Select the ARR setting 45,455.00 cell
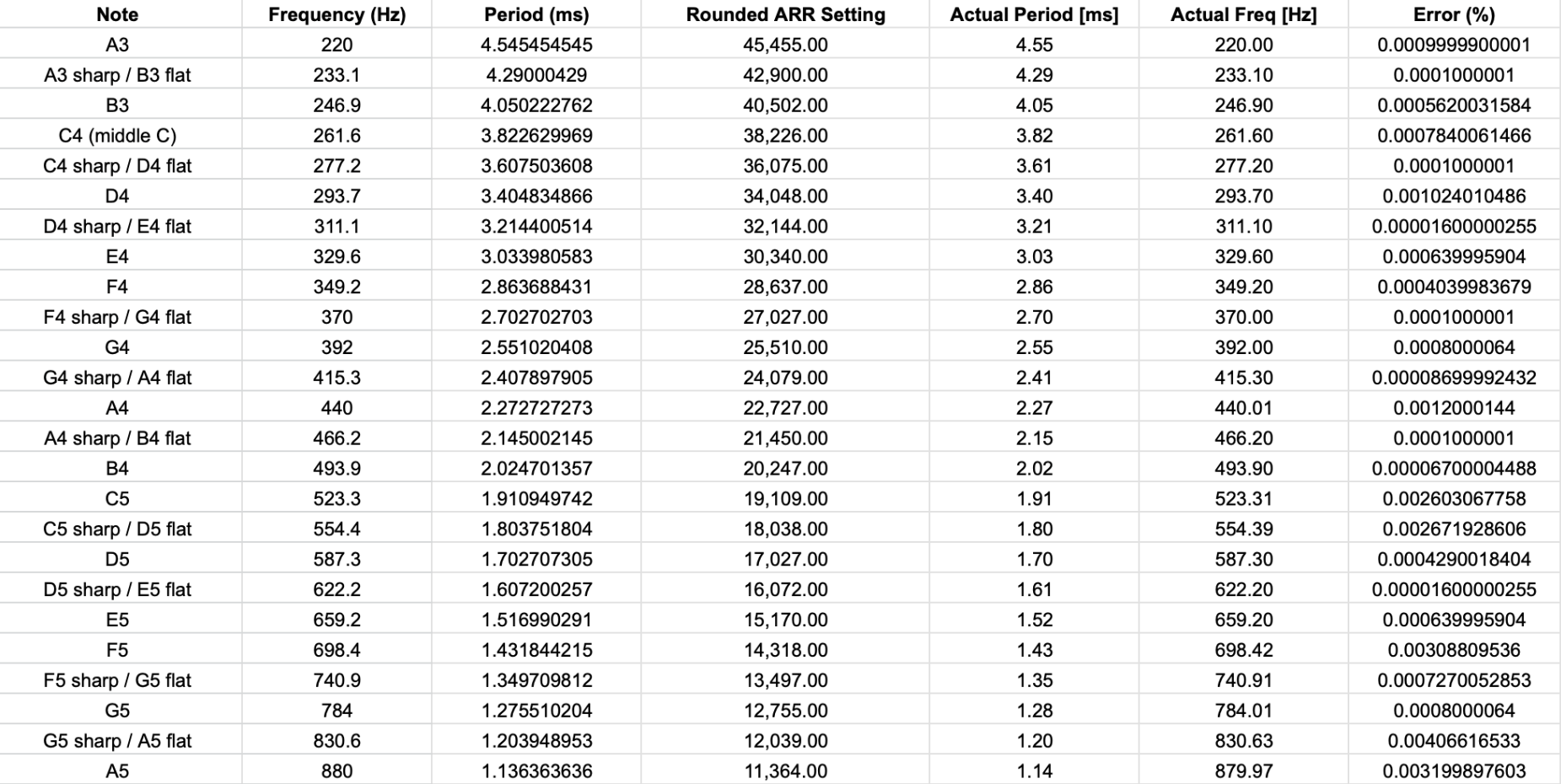Image resolution: width=1561 pixels, height=784 pixels. point(785,45)
